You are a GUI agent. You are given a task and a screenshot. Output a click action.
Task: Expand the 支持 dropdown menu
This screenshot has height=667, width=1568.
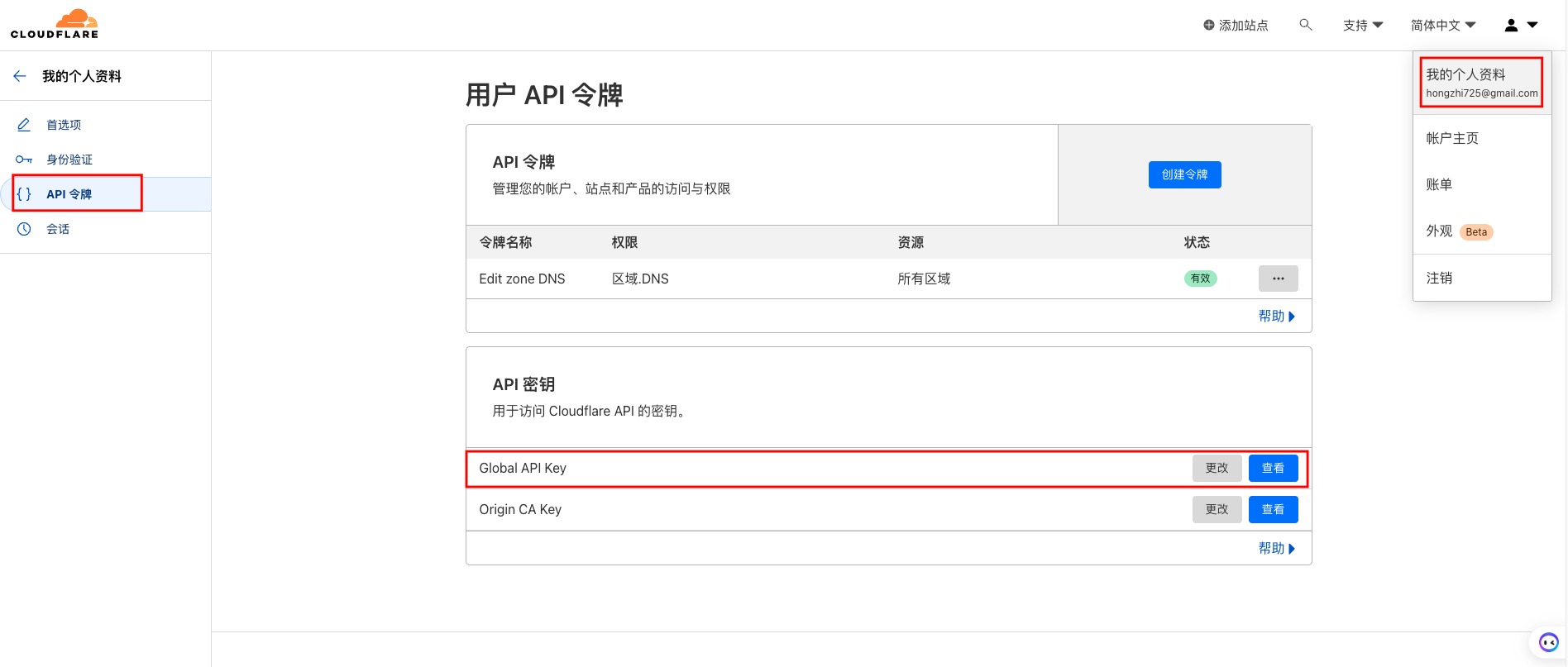[x=1363, y=26]
